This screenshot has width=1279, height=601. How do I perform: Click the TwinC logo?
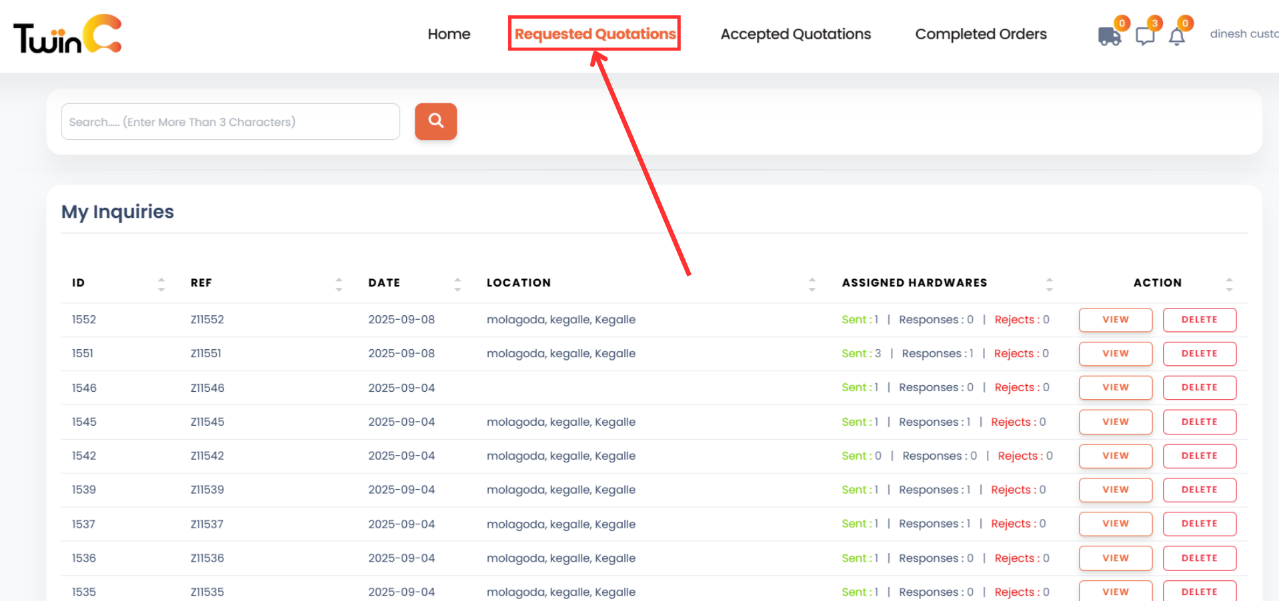66,33
